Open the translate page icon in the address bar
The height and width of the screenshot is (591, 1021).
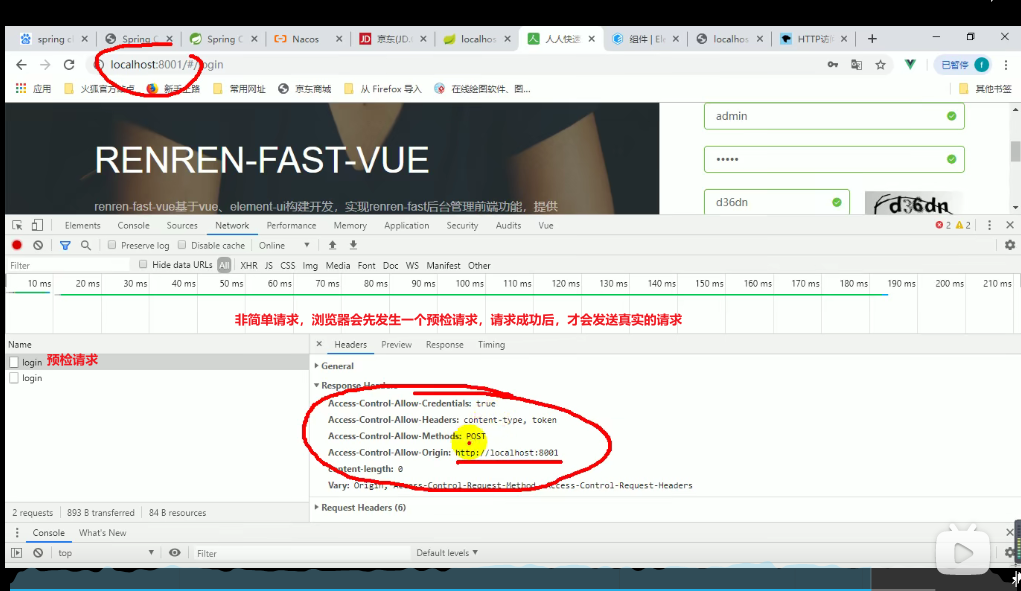click(x=856, y=64)
